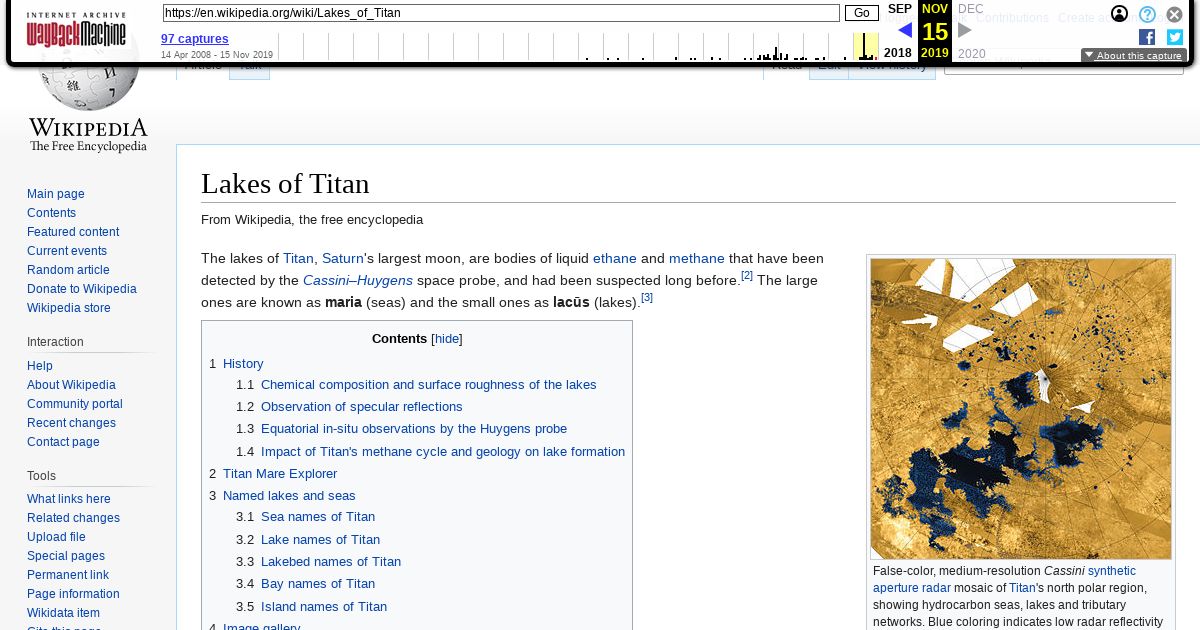Screen dimensions: 1200x630
Task: Click the capture sparkline timeline graph
Action: point(578,46)
